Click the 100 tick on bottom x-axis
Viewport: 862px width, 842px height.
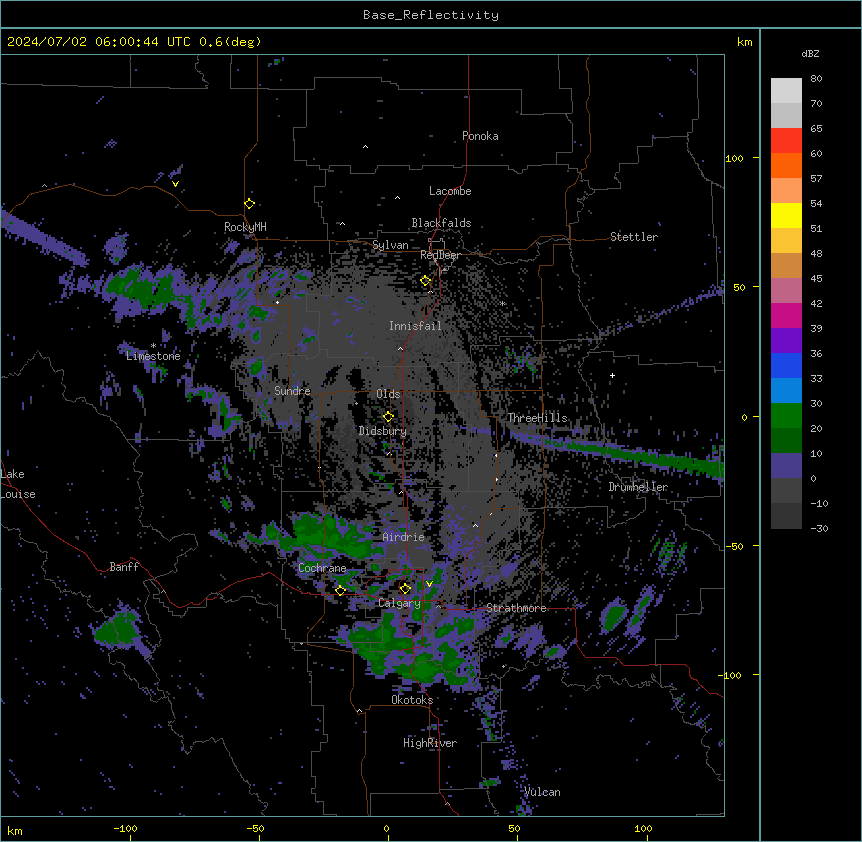pyautogui.click(x=643, y=828)
